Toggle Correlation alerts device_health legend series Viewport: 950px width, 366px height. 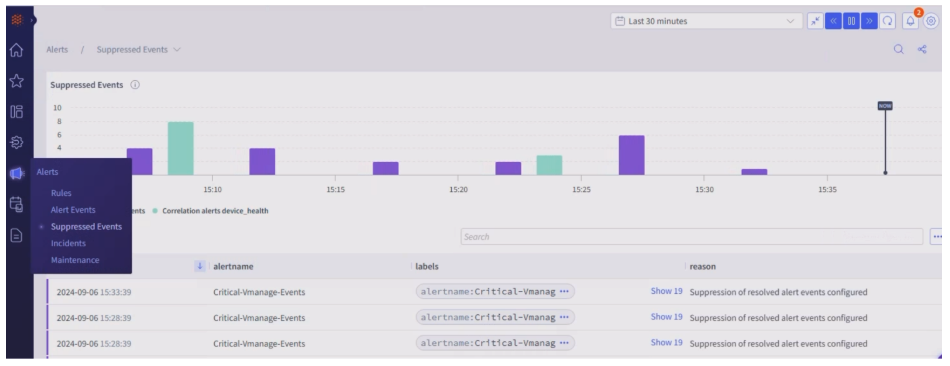215,211
